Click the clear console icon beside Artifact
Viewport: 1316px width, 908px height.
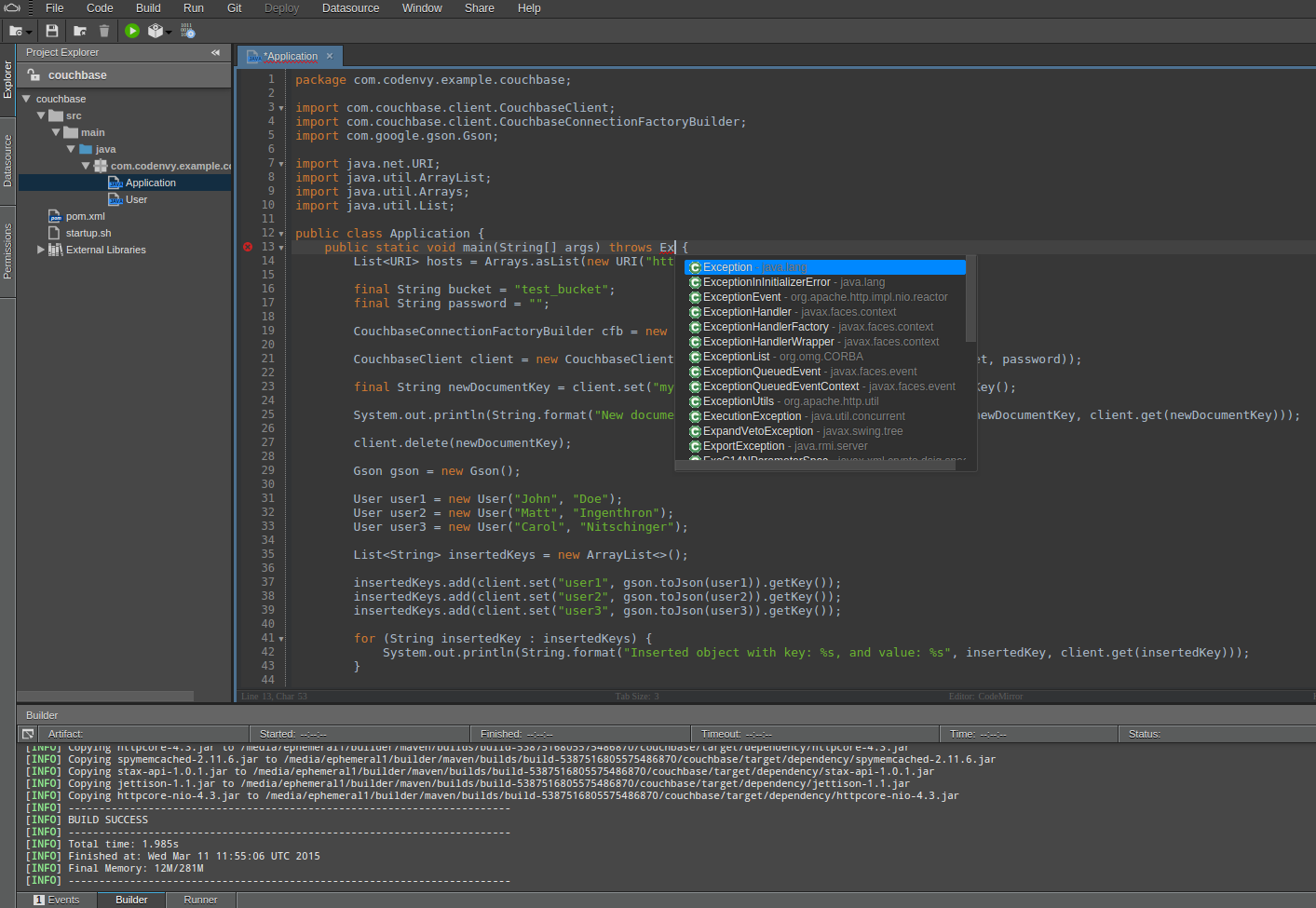[x=28, y=734]
